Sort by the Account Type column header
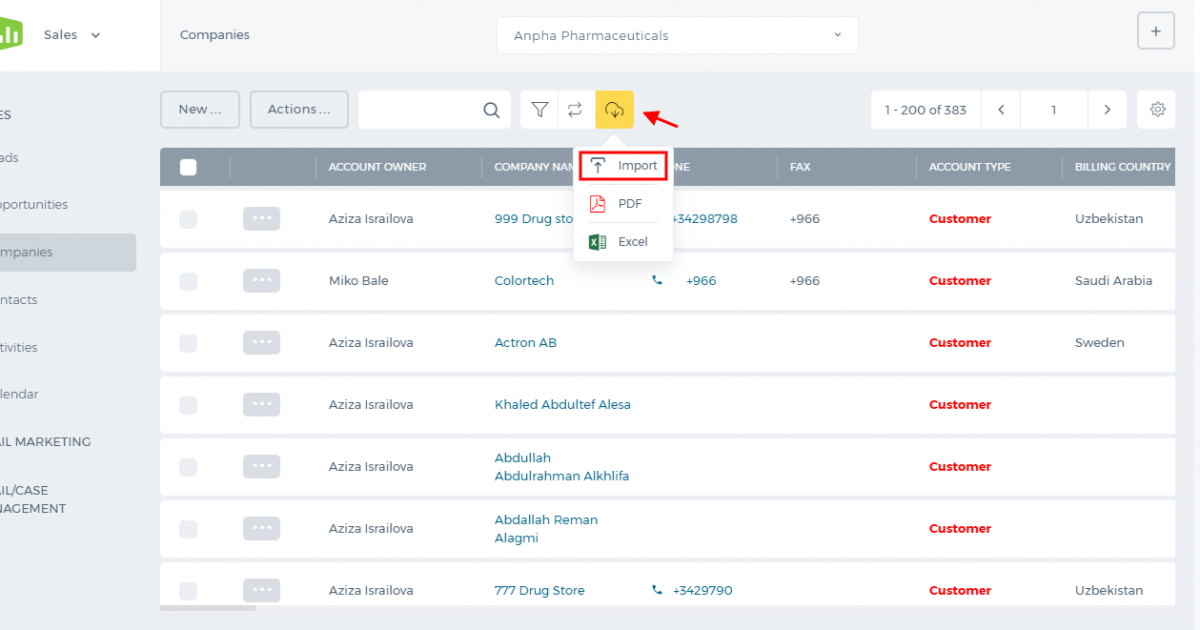The image size is (1200, 630). coord(970,167)
